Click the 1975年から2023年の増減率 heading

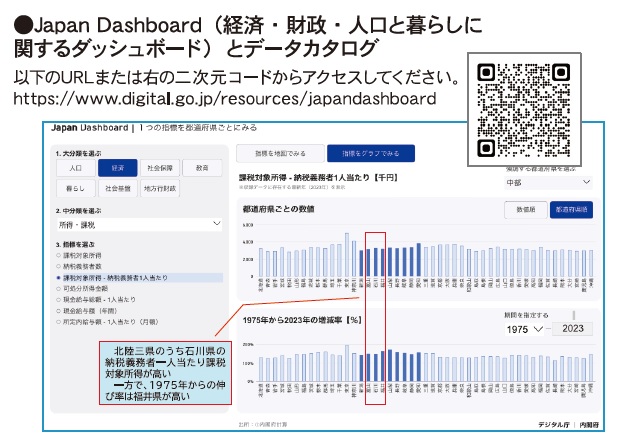[x=302, y=320]
